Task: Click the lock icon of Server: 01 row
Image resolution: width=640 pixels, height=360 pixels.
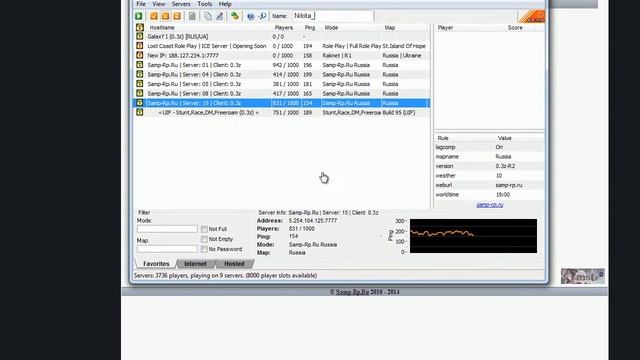Action: (x=140, y=64)
